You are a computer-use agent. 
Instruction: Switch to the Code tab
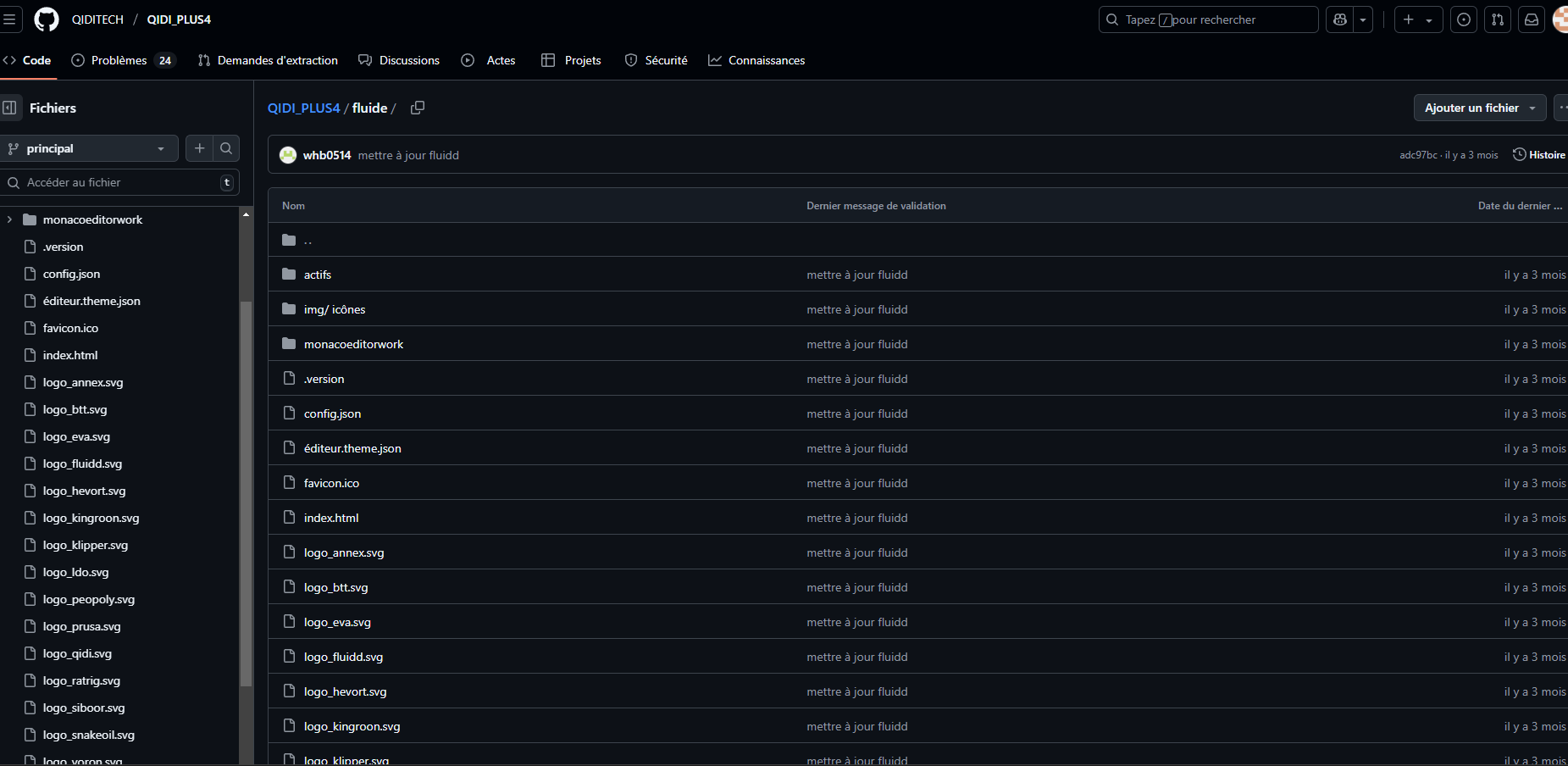[x=28, y=60]
